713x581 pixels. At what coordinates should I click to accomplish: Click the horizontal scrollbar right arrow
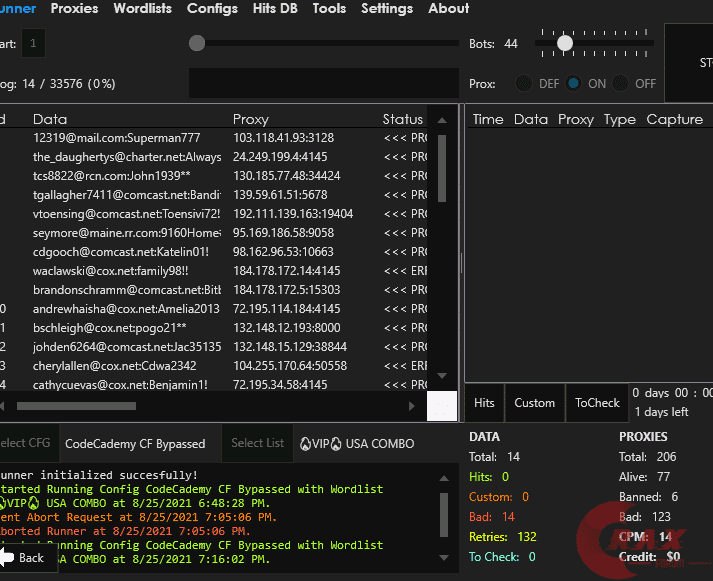pos(411,406)
